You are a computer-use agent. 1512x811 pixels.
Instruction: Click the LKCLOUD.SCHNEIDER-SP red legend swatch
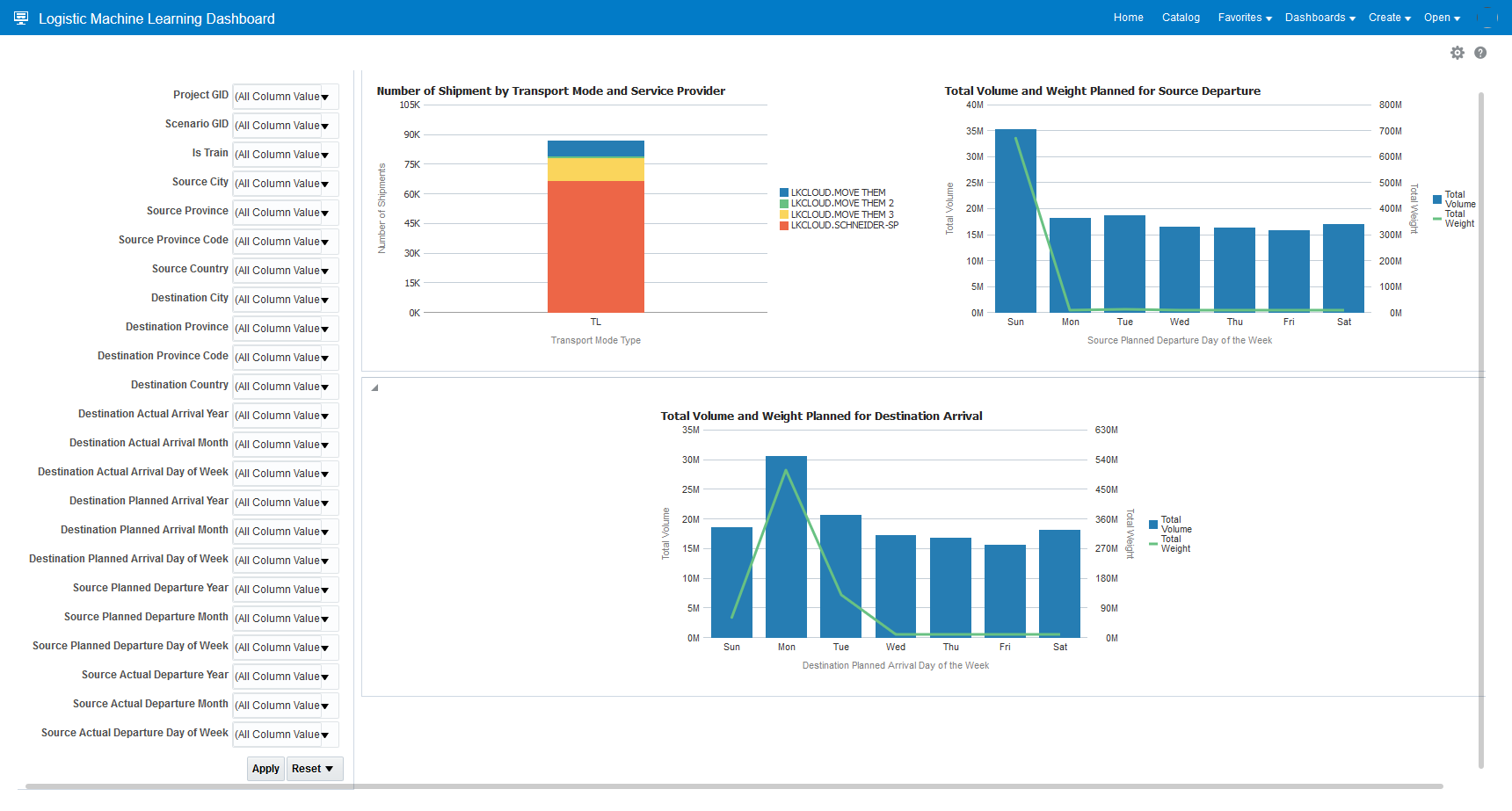[x=784, y=226]
